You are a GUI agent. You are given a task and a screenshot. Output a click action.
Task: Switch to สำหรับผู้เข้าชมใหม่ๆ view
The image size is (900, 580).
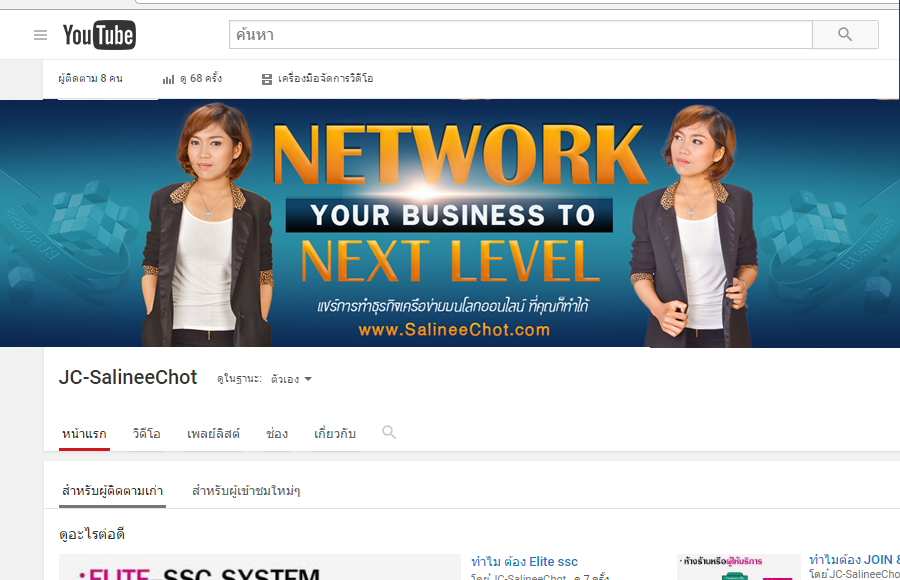[246, 491]
